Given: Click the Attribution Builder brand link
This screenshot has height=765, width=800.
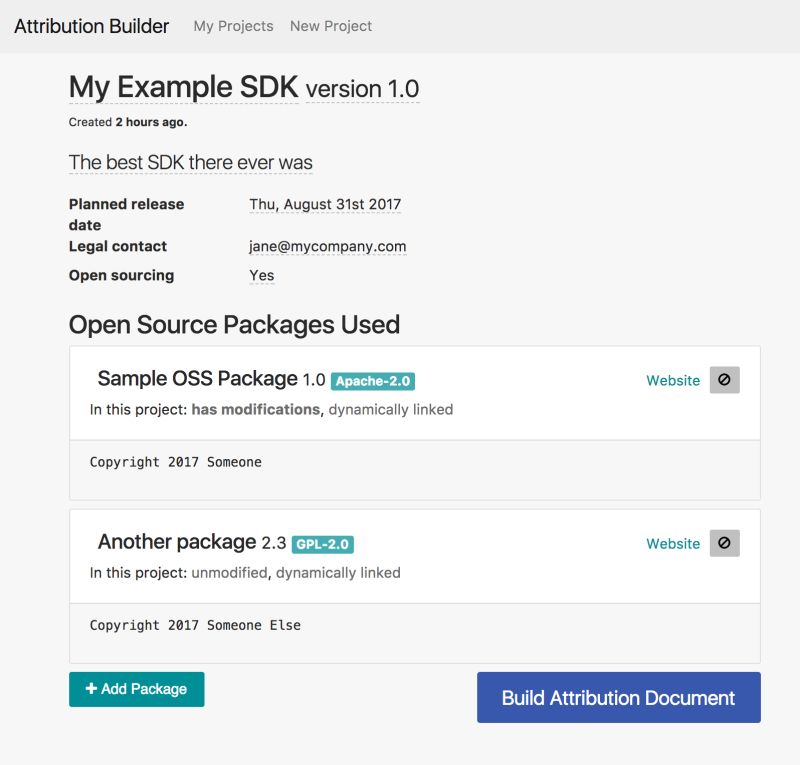Looking at the screenshot, I should coord(89,25).
